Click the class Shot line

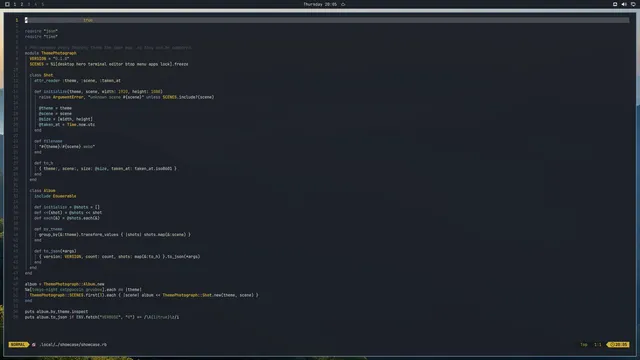point(41,75)
